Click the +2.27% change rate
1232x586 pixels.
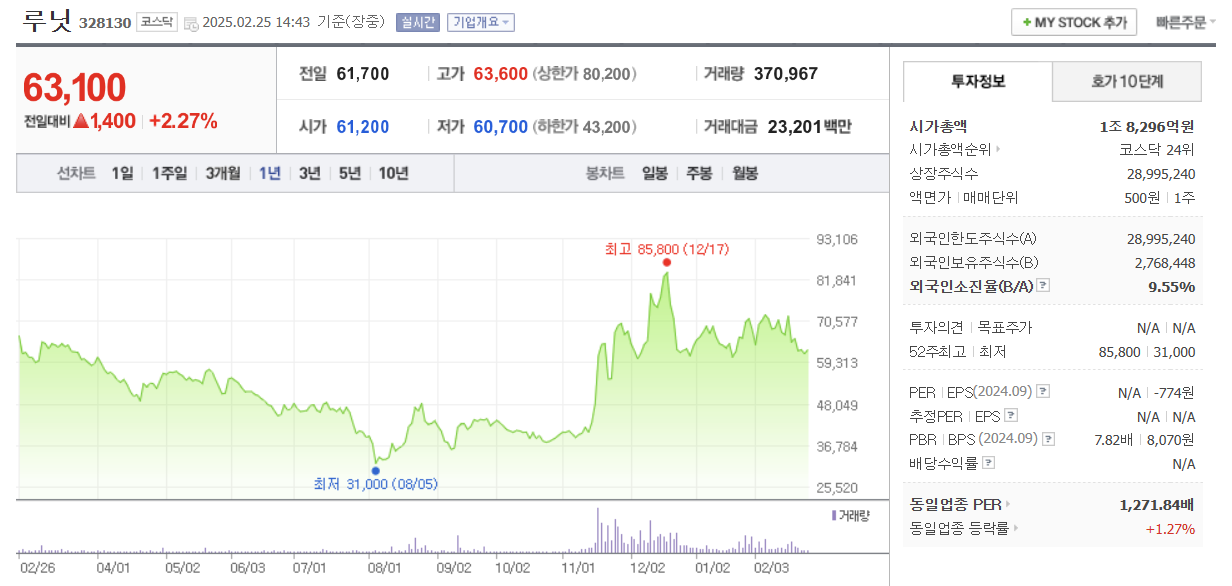coord(183,121)
